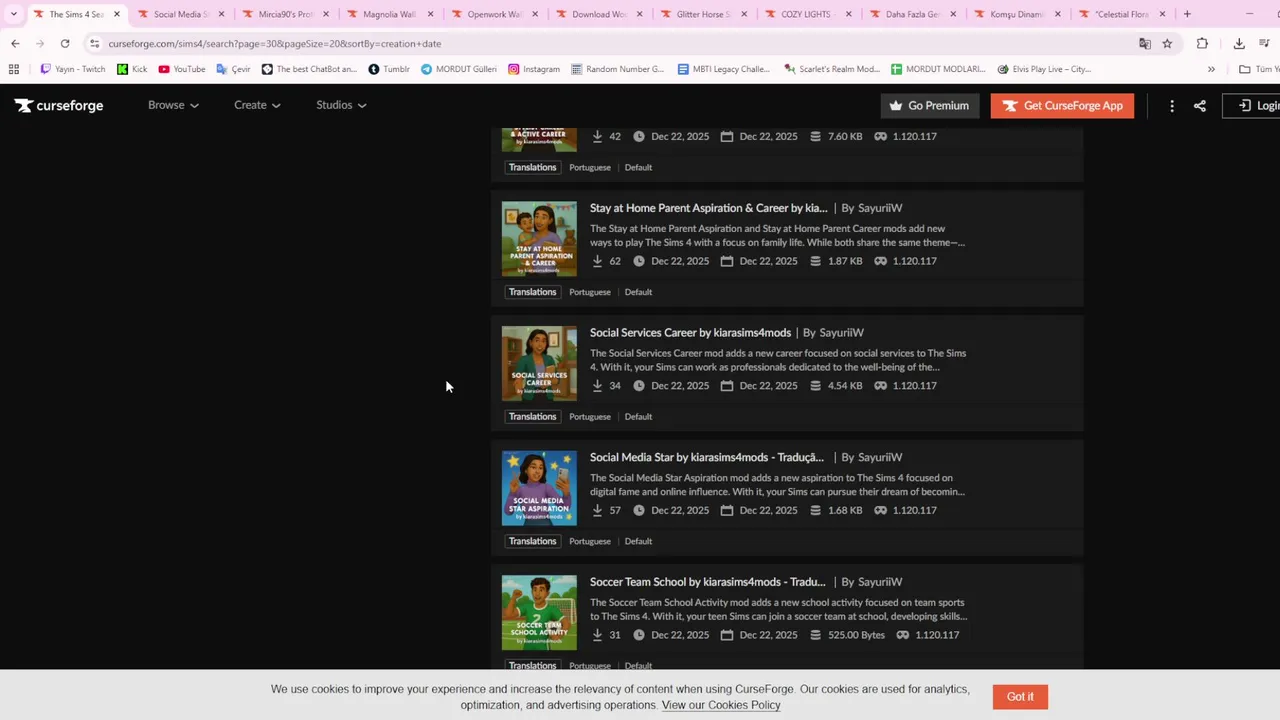Open the apps grid in bookmarks bar

coord(14,69)
